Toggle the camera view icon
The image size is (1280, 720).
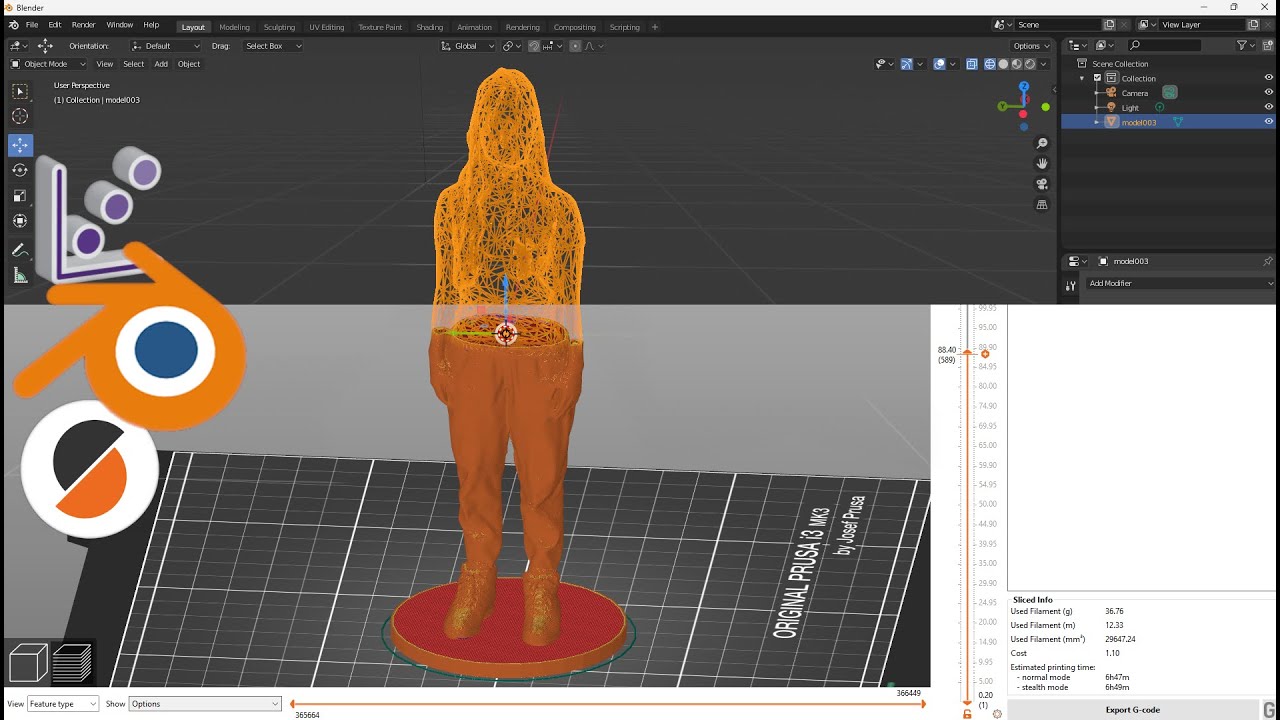pos(1042,184)
